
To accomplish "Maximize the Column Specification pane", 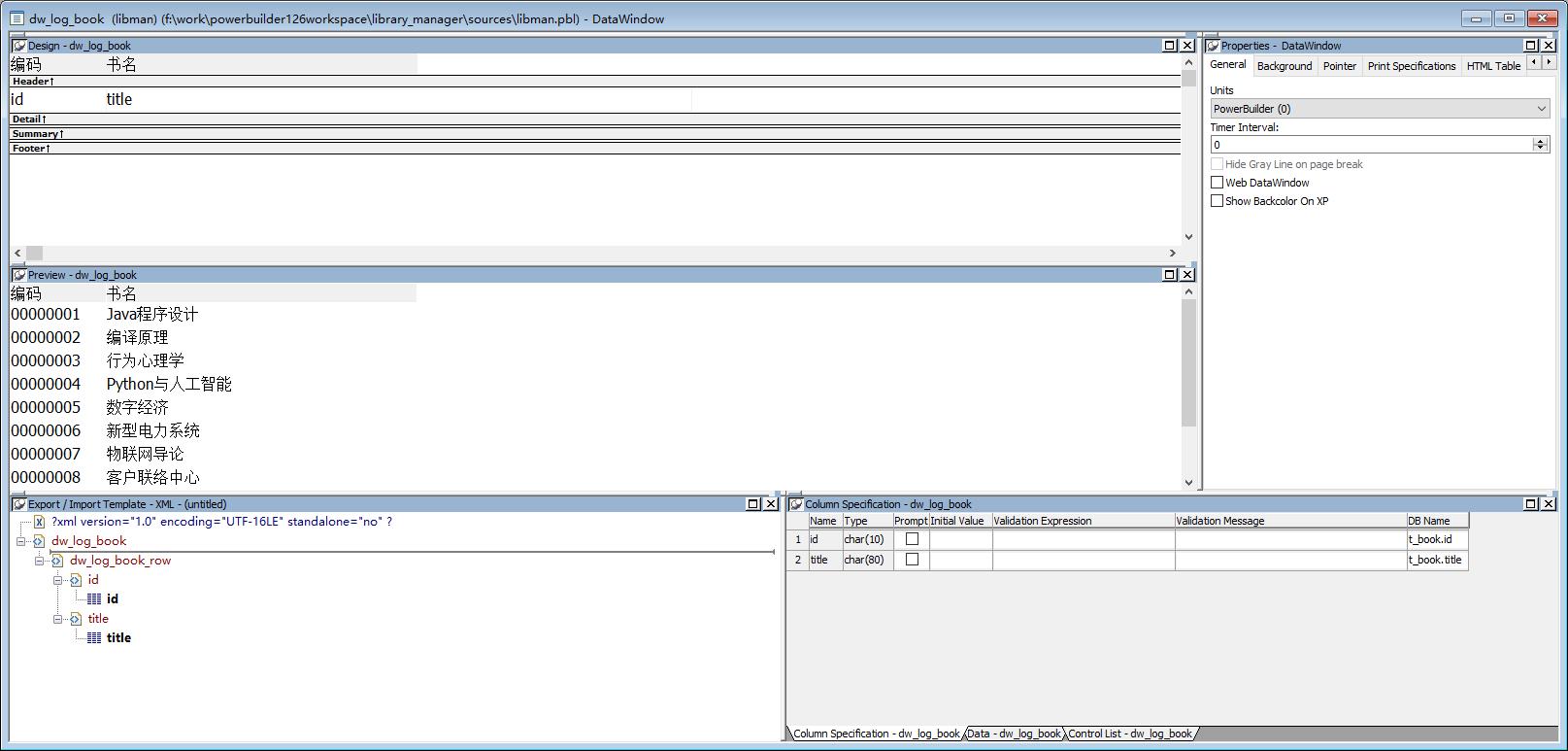I will [1531, 504].
